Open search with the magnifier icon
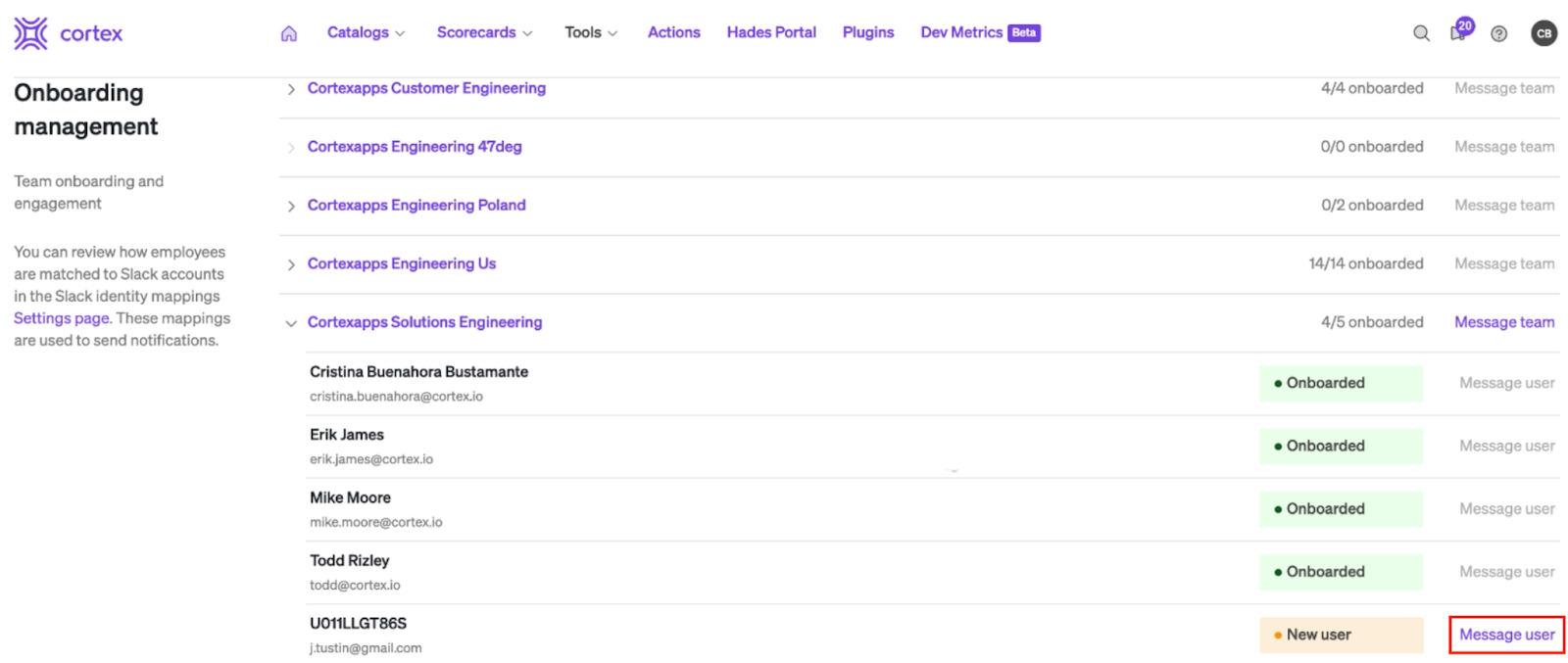This screenshot has width=1568, height=663. [1420, 33]
